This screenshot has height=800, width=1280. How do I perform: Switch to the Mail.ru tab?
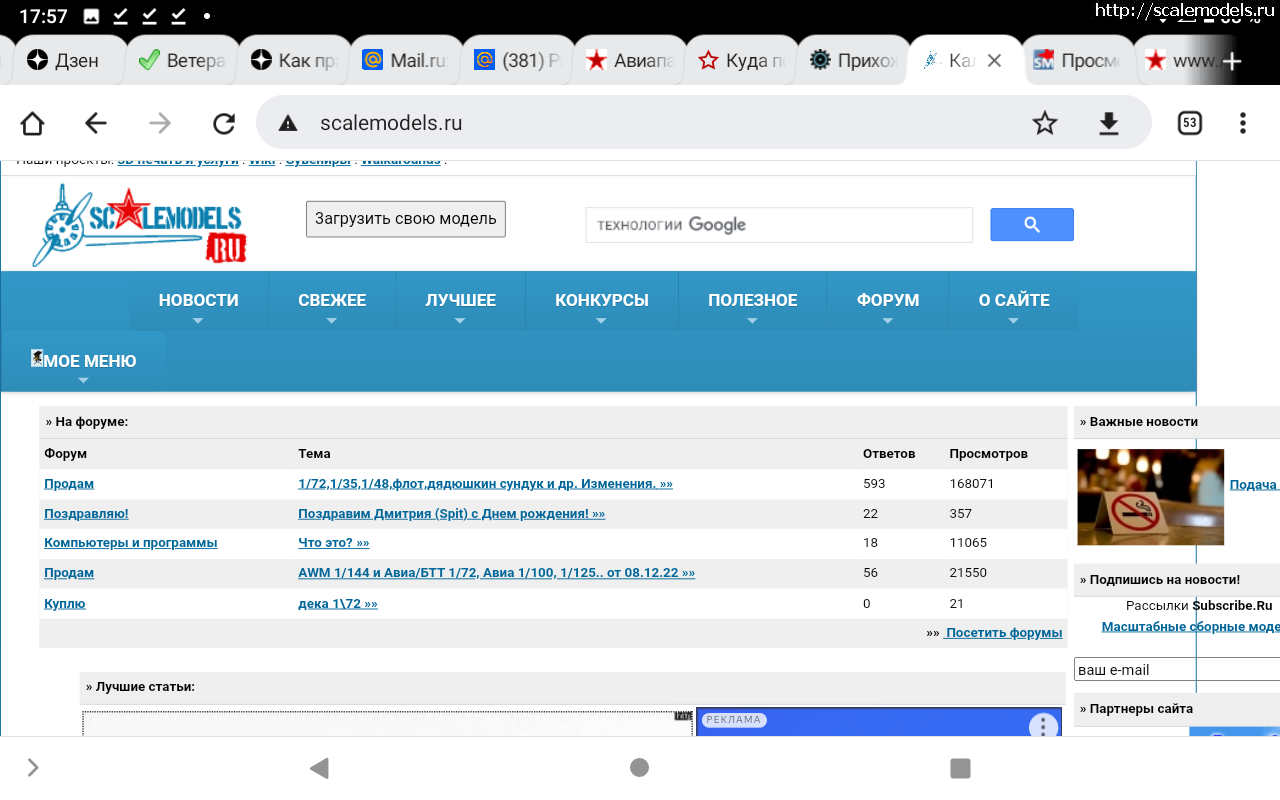pos(406,61)
